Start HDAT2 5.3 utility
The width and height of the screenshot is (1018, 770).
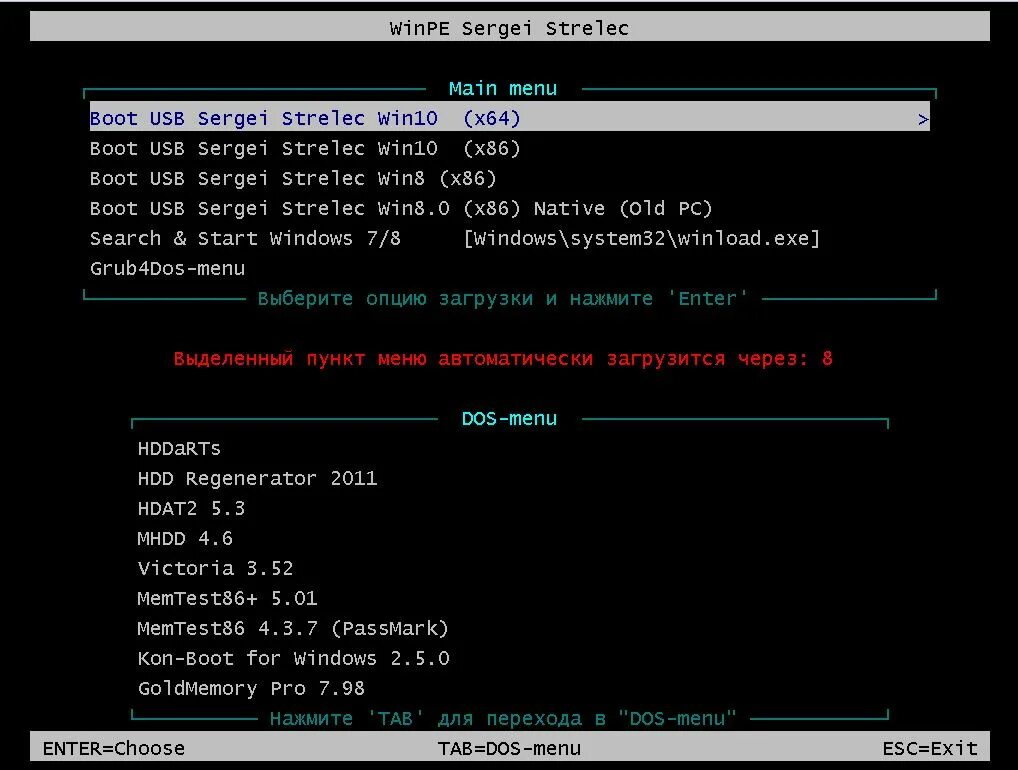[x=192, y=508]
